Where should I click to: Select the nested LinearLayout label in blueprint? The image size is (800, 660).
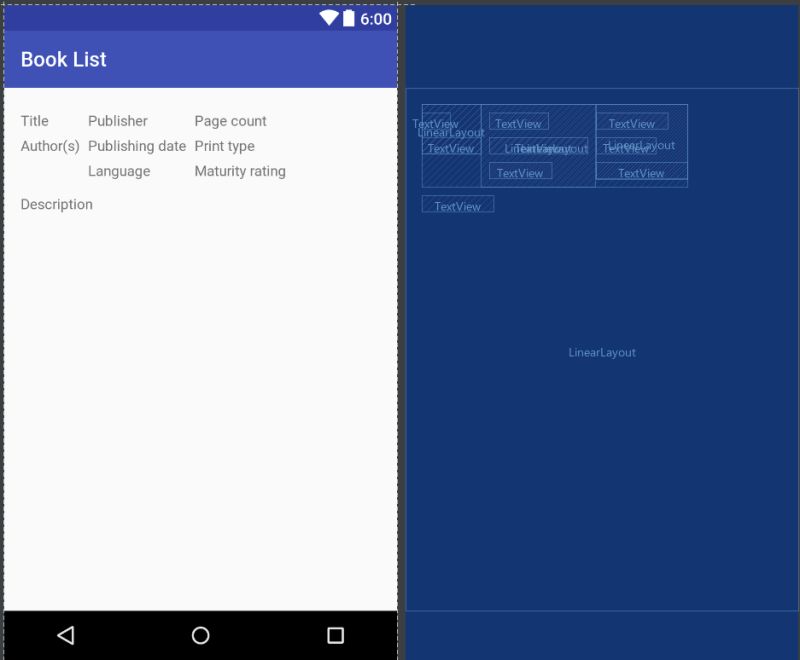click(451, 132)
